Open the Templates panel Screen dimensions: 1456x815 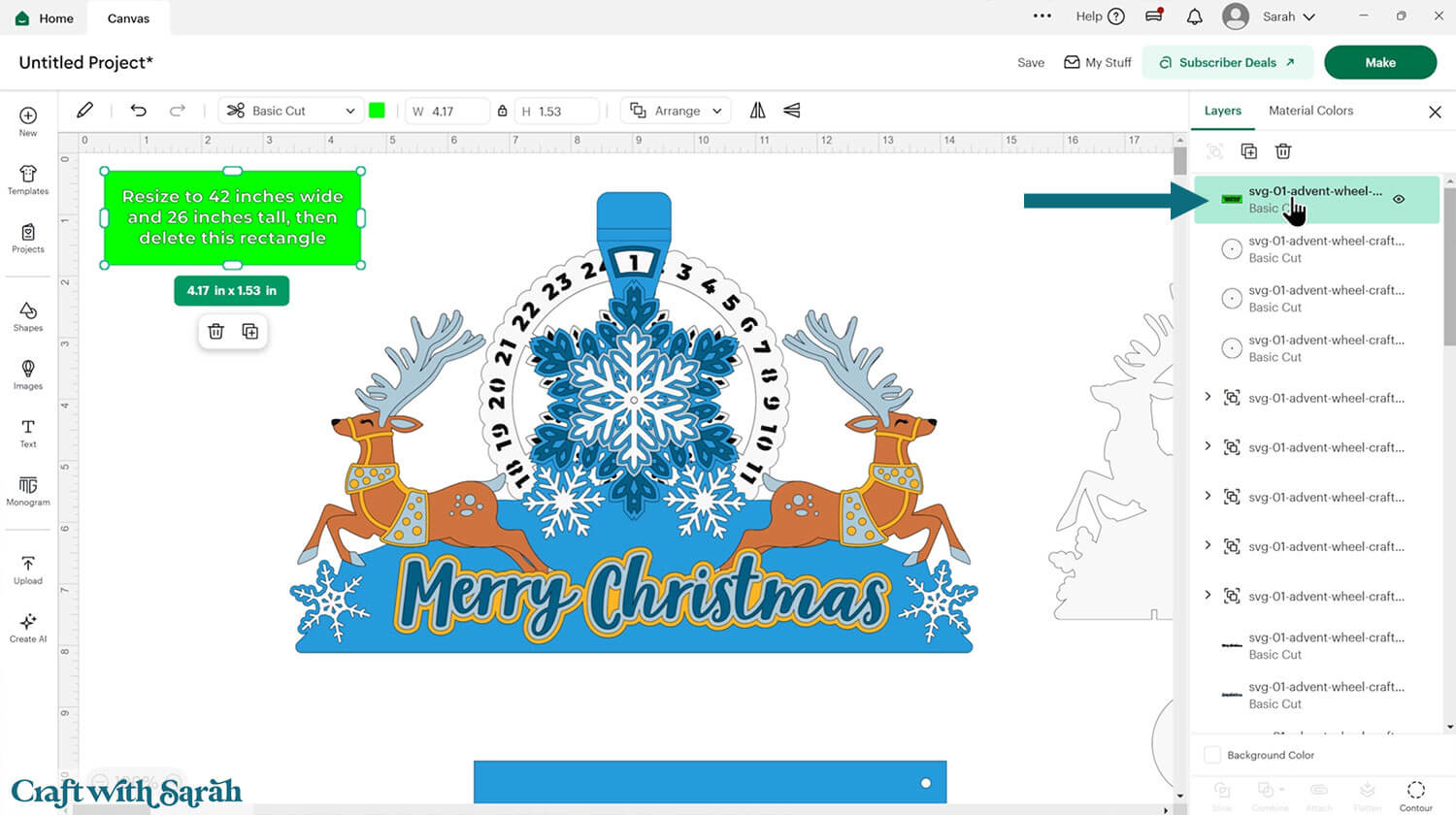coord(28,179)
